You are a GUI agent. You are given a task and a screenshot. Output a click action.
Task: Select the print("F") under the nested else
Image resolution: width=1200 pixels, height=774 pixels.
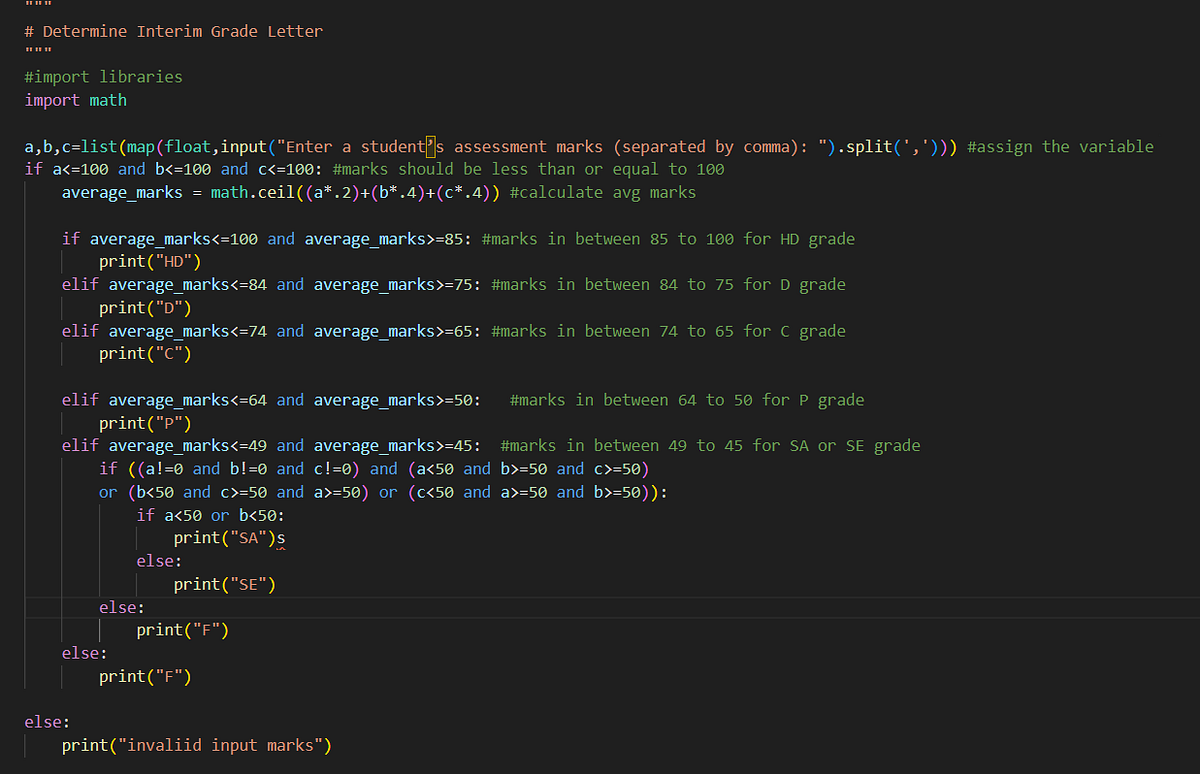click(x=183, y=629)
